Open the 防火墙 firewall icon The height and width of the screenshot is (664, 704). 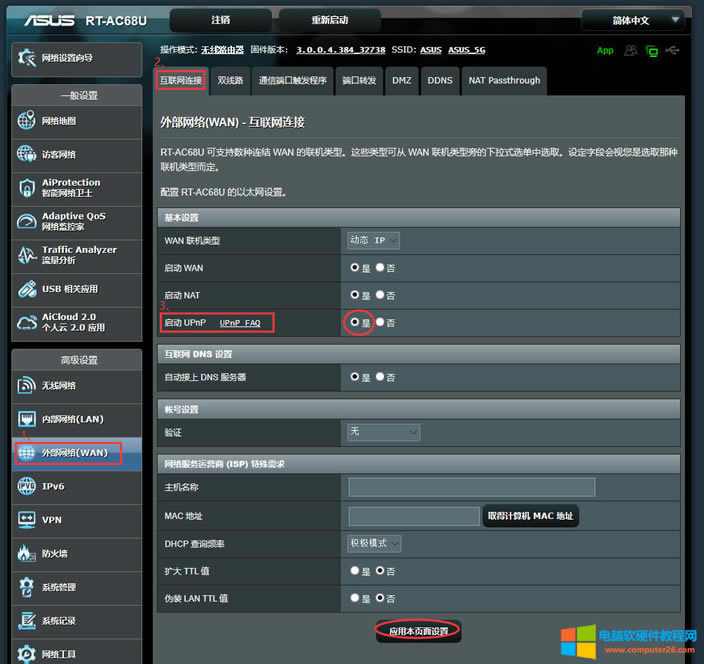[x=26, y=553]
